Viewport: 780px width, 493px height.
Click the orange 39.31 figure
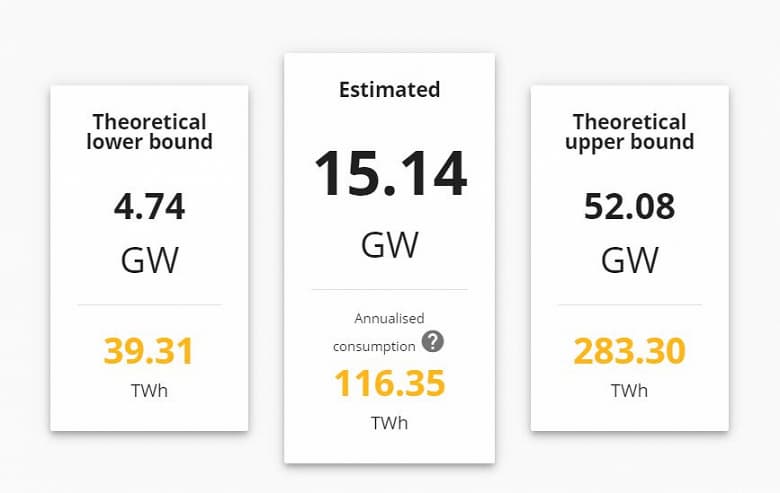150,351
